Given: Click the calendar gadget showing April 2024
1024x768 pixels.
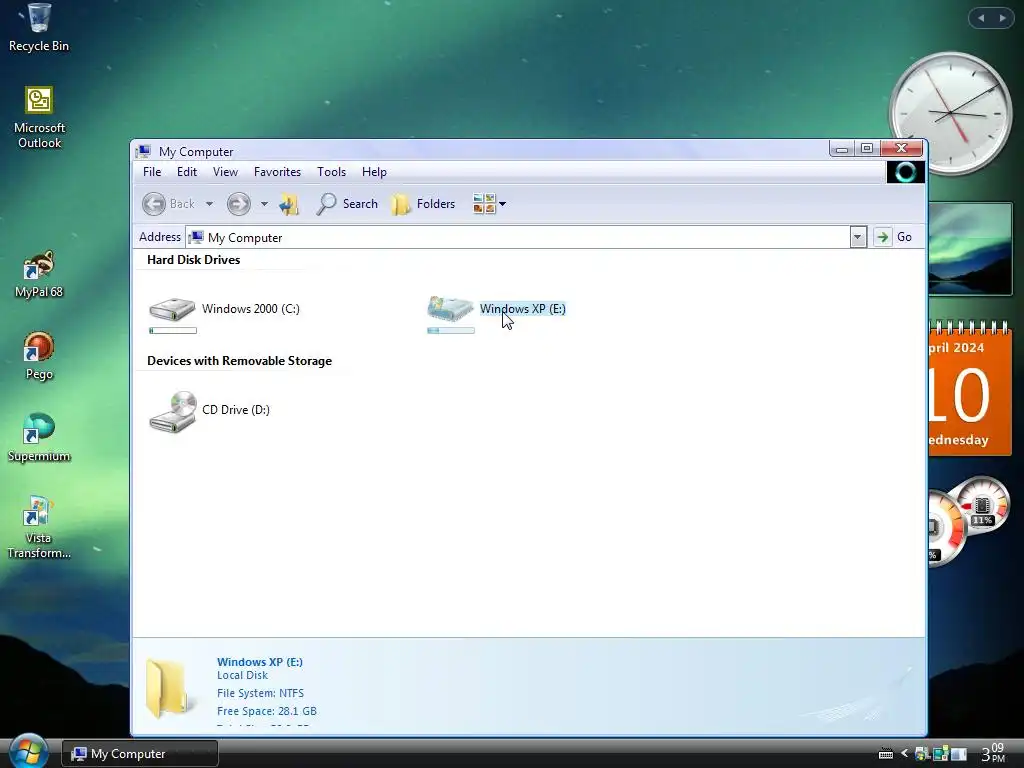Looking at the screenshot, I should [970, 387].
